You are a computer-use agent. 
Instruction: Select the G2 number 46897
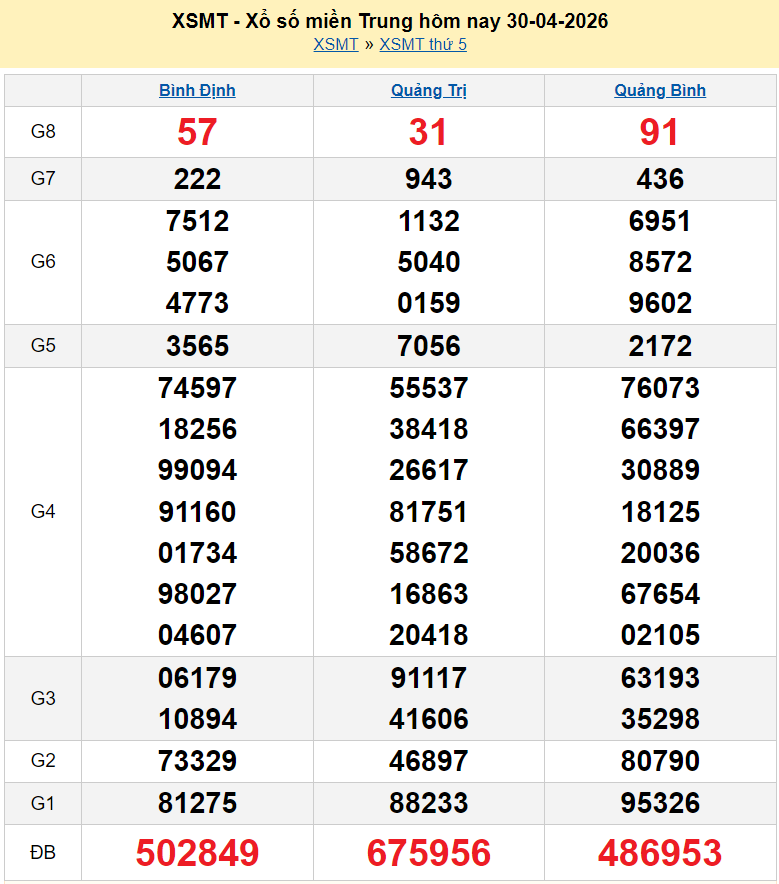pos(429,761)
